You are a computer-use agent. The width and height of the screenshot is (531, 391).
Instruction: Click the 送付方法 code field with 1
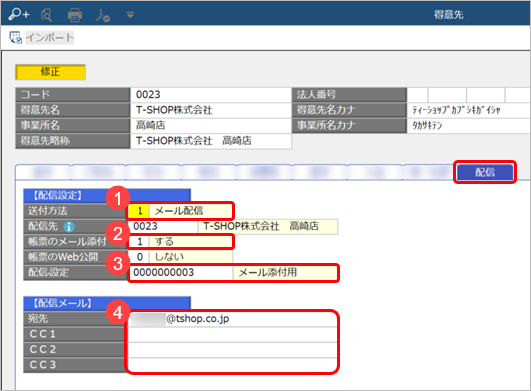click(139, 211)
